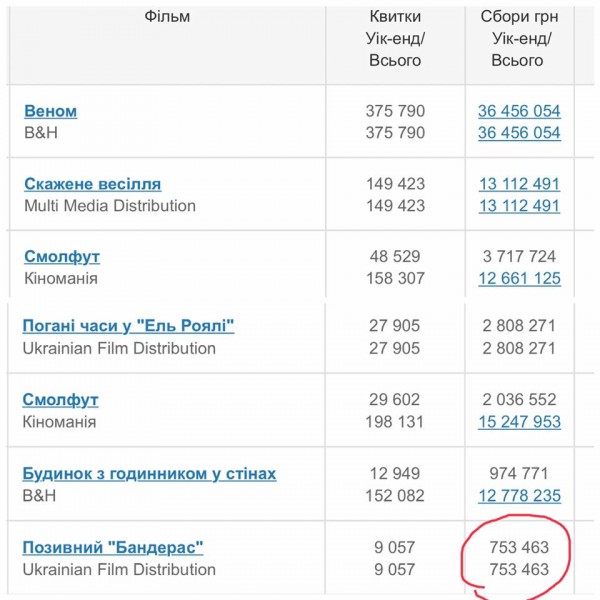Viewport: 600px width, 600px height.
Task: Click circled 753 463 weekend gross value
Action: pyautogui.click(x=519, y=547)
